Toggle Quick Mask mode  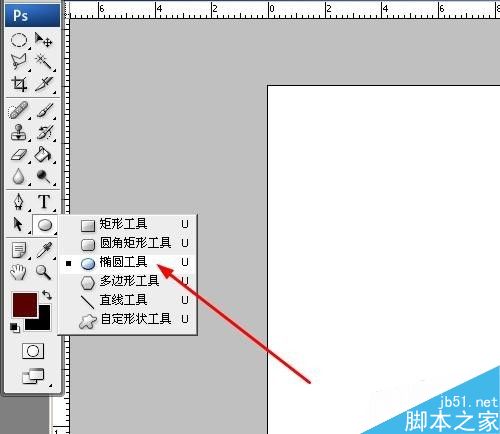tap(33, 351)
